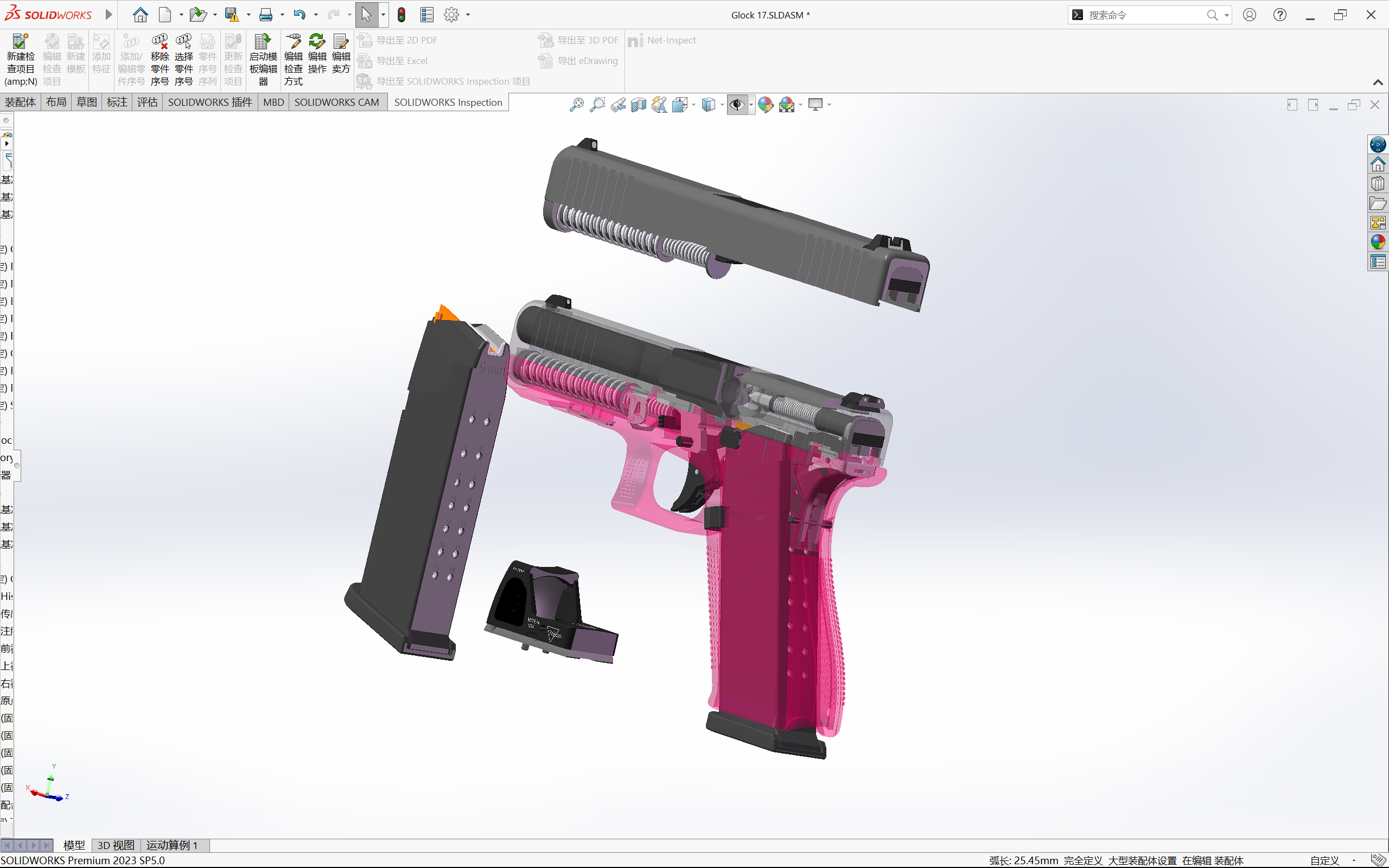
Task: Save the assembly
Action: tap(231, 15)
